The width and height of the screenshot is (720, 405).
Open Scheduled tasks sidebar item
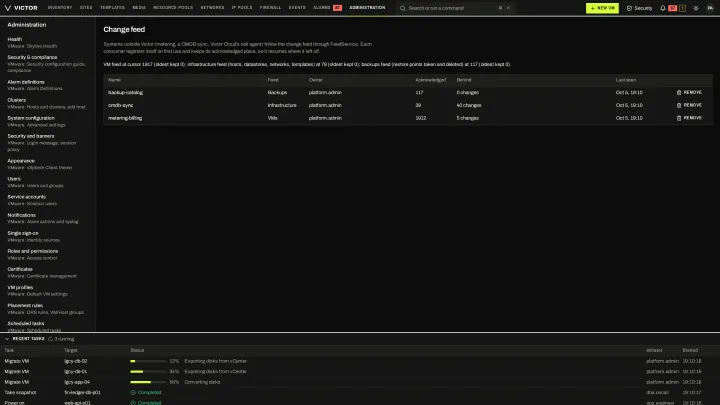coord(48,326)
